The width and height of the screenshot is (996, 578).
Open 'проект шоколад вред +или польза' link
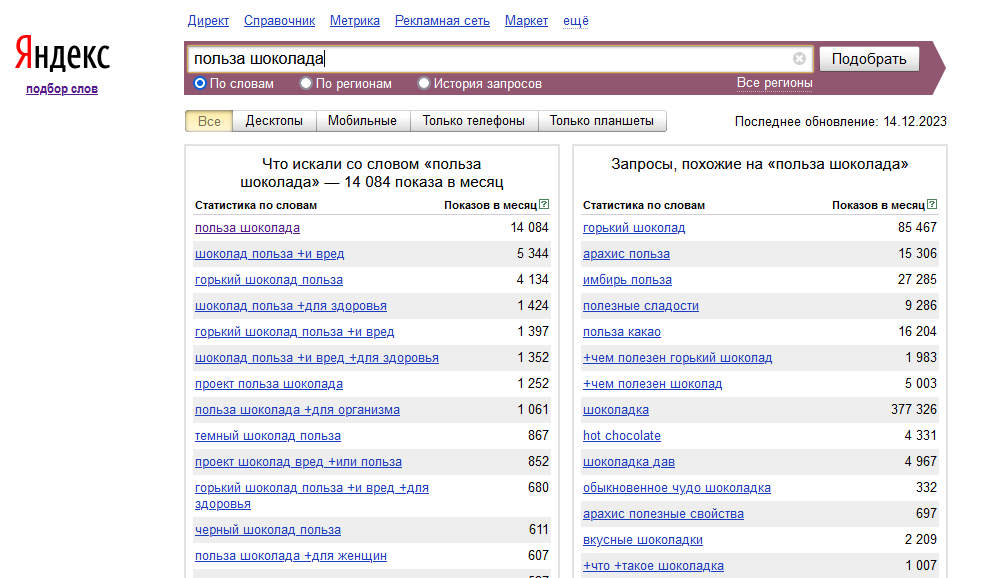(299, 462)
